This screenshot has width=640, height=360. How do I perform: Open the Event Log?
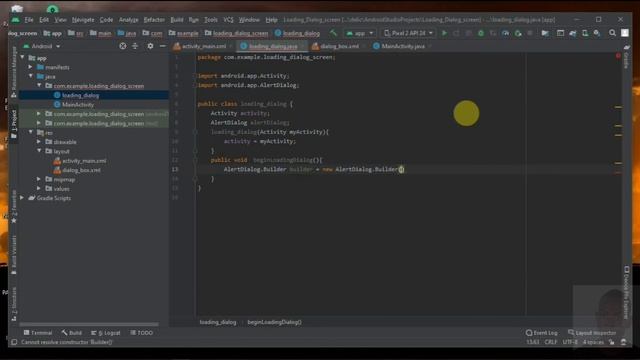pyautogui.click(x=542, y=333)
